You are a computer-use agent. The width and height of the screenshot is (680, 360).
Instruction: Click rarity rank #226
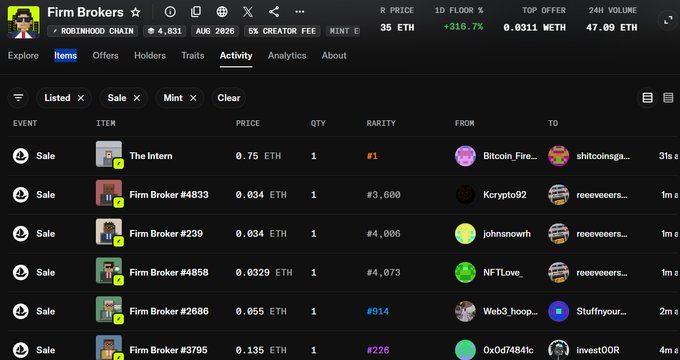click(x=377, y=350)
